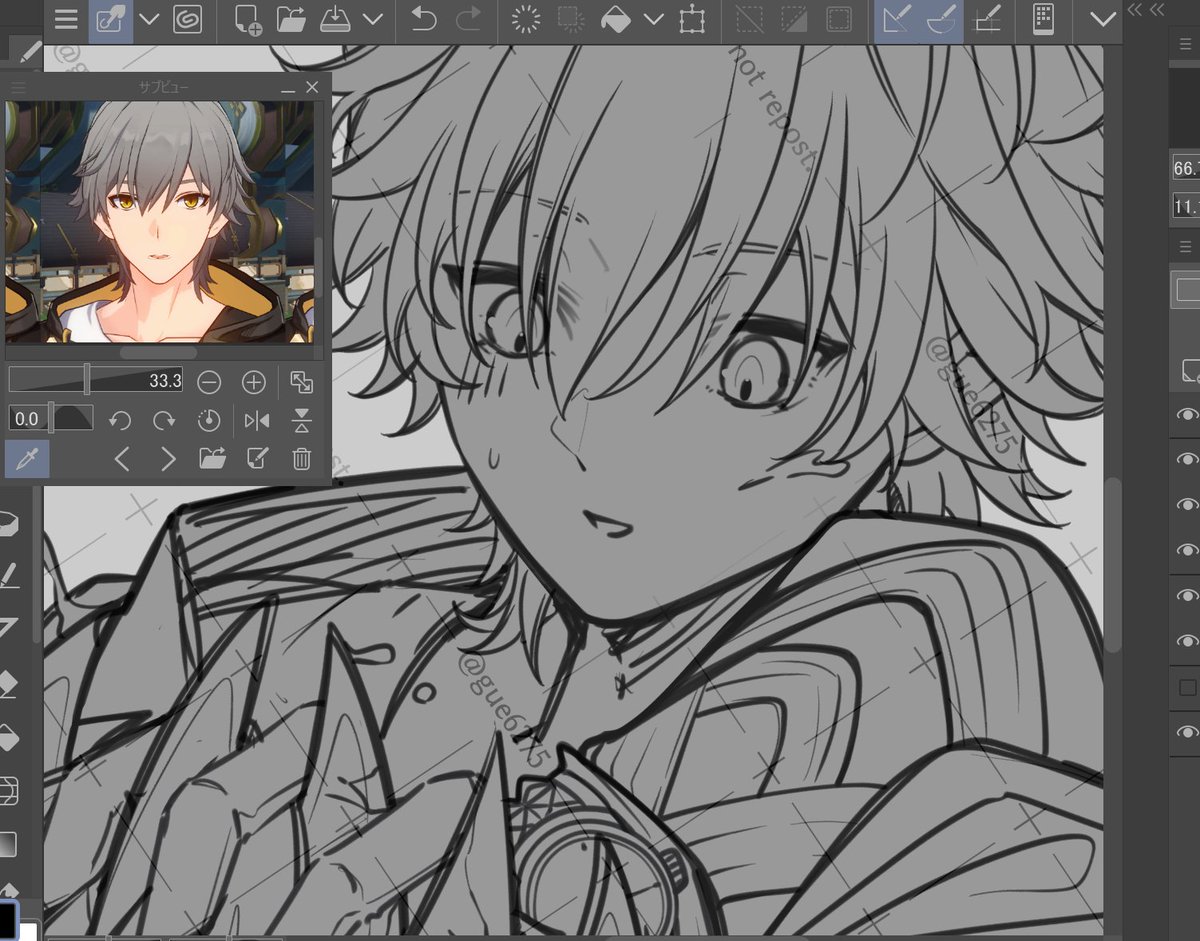Collapse the palette dock with the first double-arrow
1200x941 pixels.
pyautogui.click(x=1134, y=9)
